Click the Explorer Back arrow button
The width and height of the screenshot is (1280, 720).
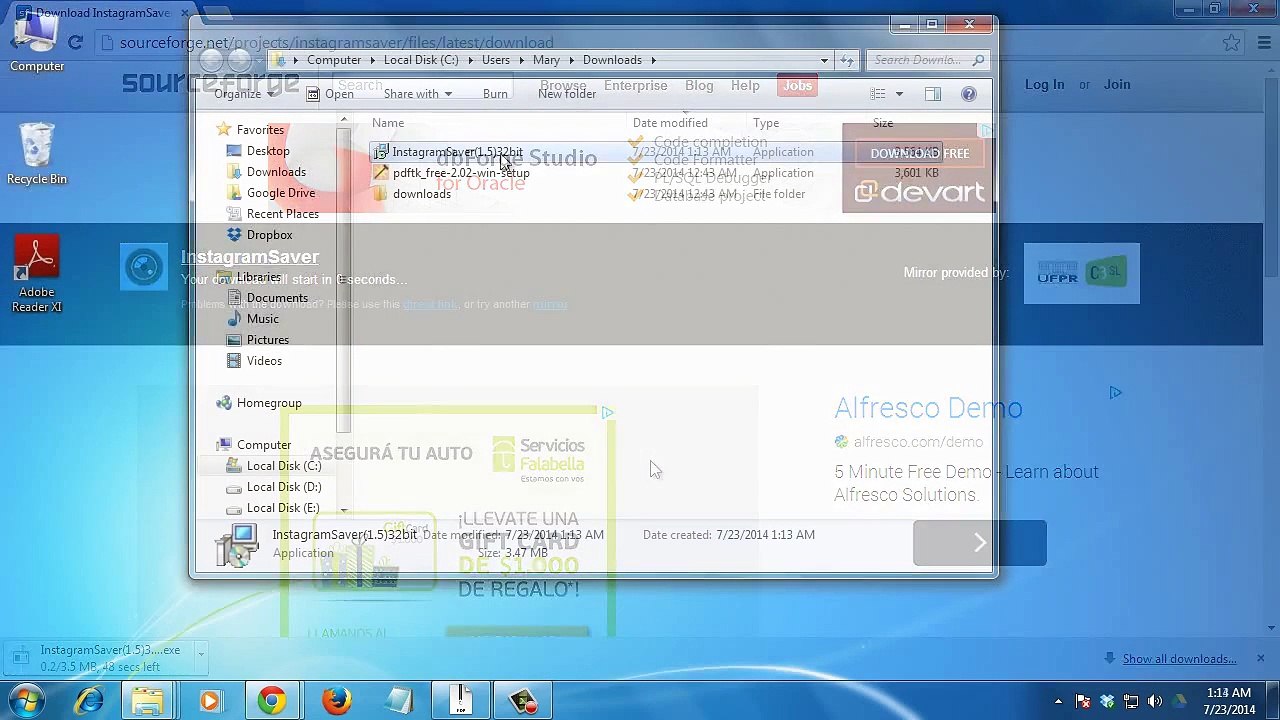pos(212,60)
